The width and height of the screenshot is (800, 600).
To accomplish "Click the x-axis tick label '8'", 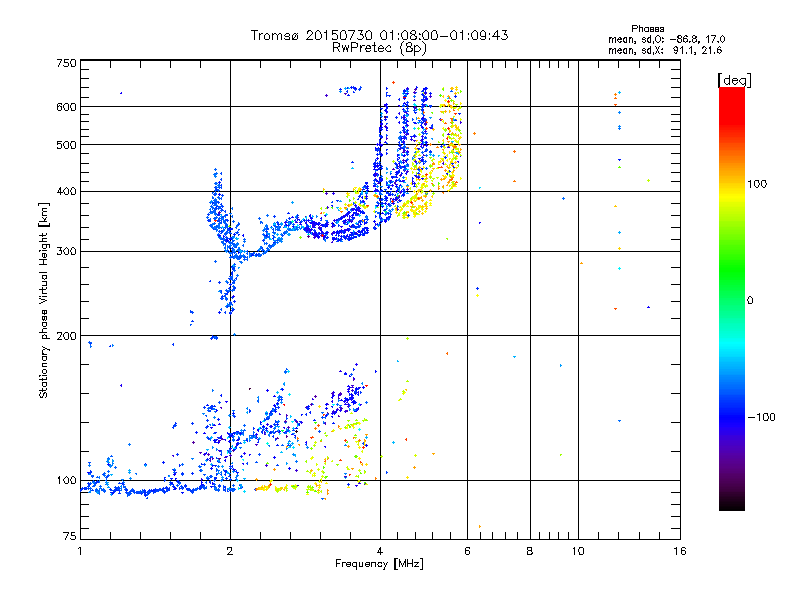I will tap(530, 551).
